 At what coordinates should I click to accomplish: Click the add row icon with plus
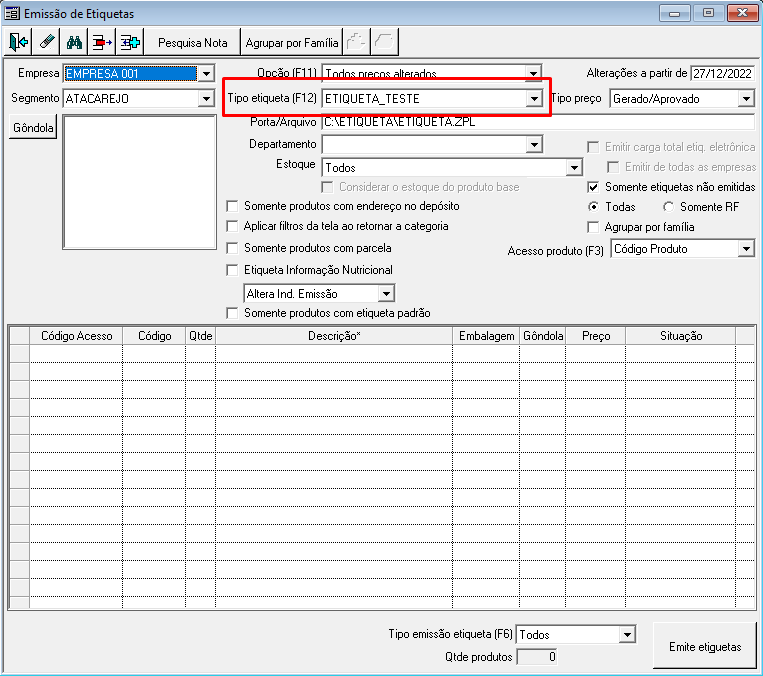[x=130, y=42]
